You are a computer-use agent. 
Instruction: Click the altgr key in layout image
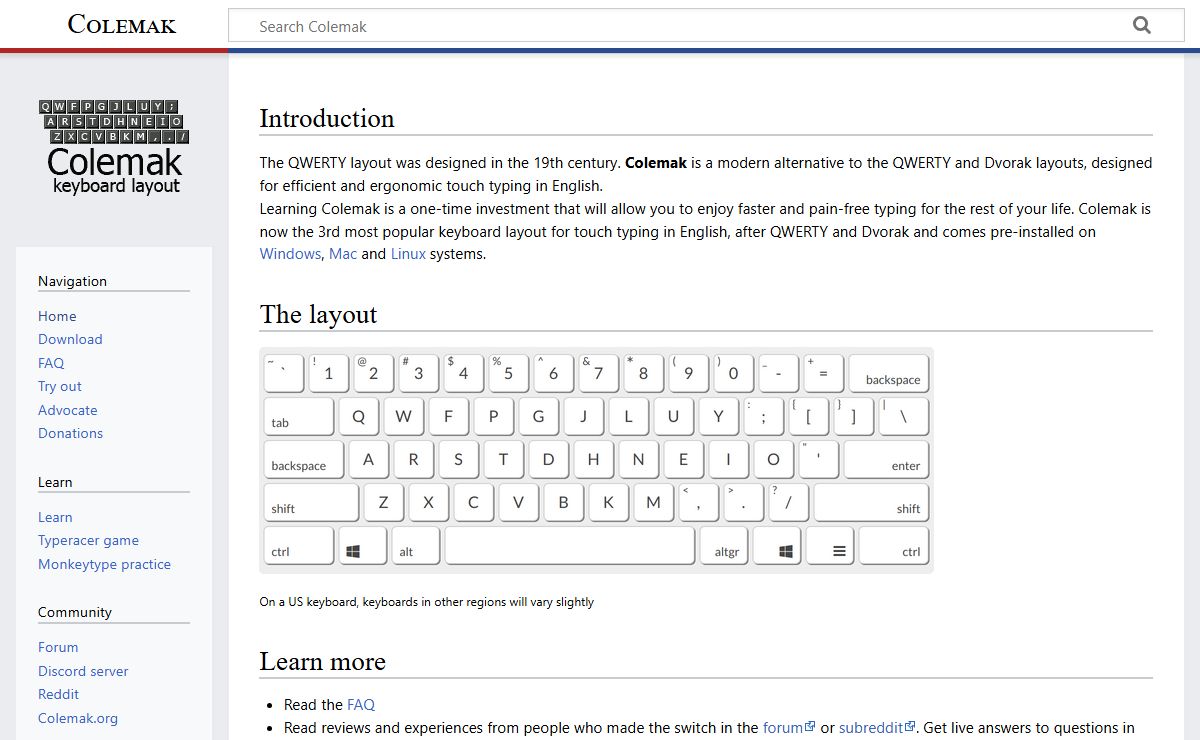click(724, 546)
